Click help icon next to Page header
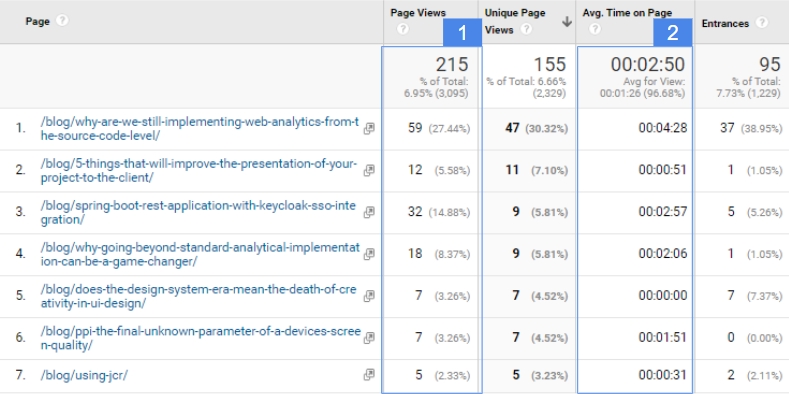 [x=62, y=21]
